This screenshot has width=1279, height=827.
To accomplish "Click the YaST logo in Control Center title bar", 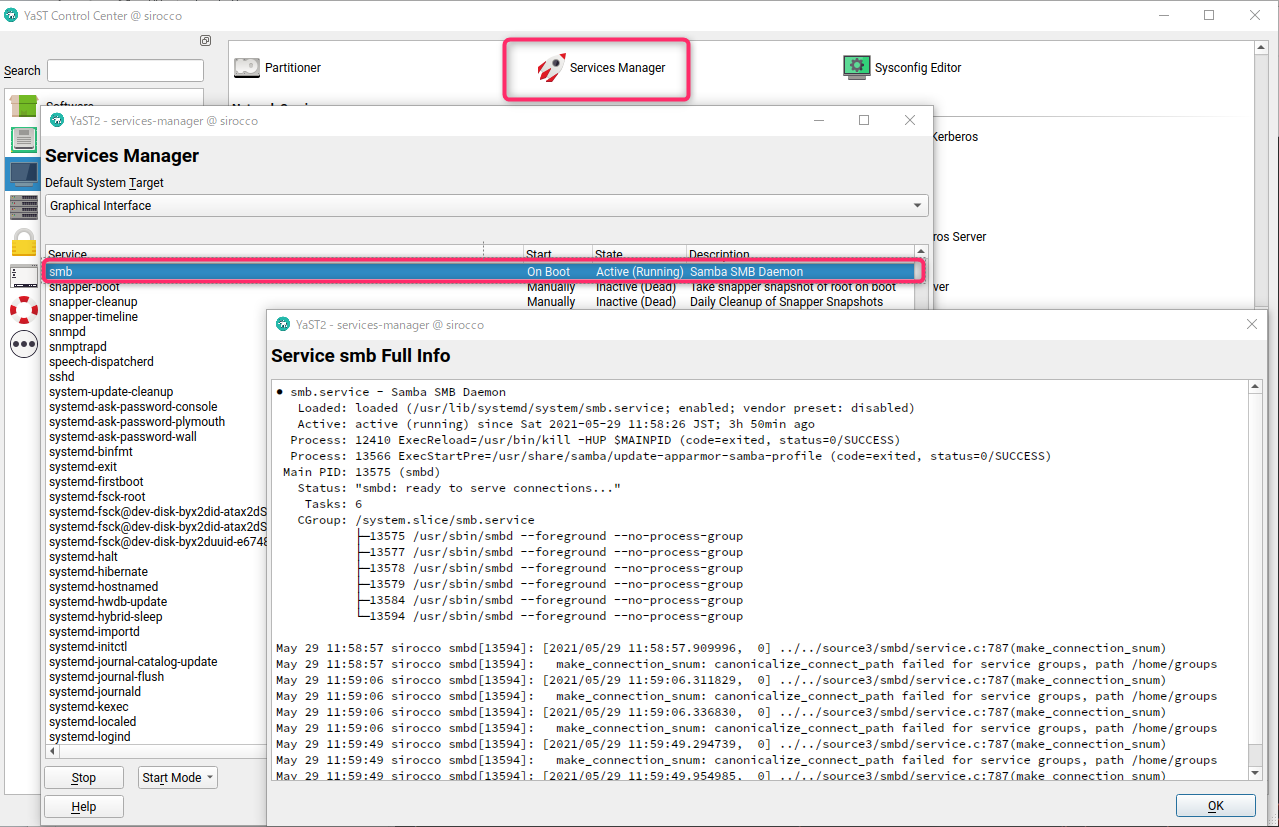I will tap(11, 16).
